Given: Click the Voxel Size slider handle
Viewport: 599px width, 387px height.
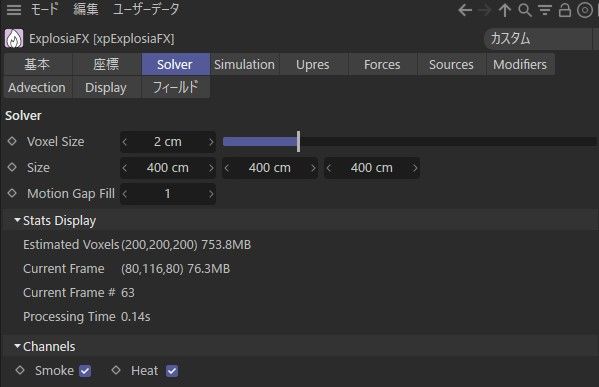Looking at the screenshot, I should [298, 141].
